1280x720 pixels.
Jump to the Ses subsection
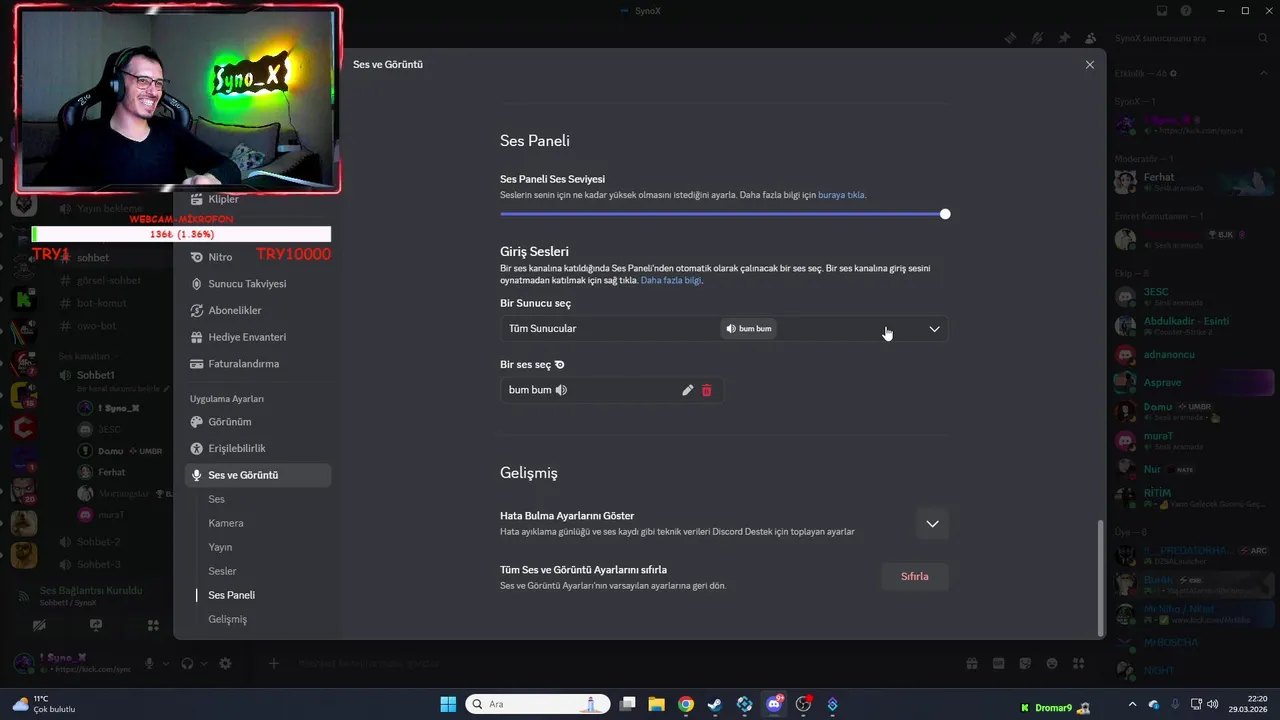point(217,499)
